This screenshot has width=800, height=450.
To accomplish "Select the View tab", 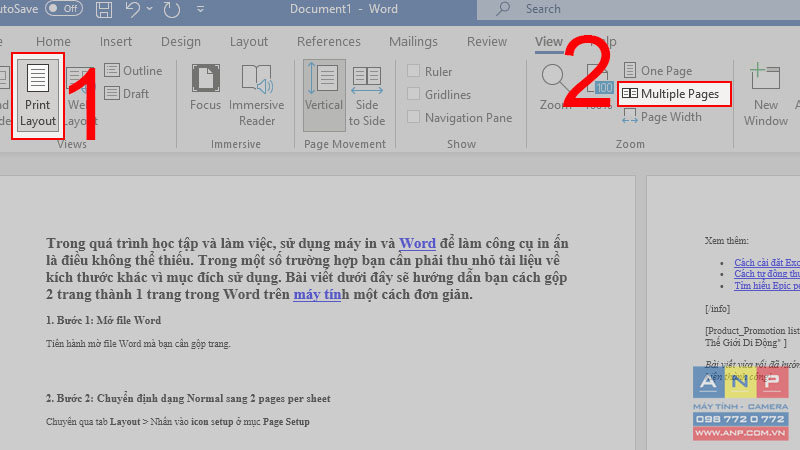I will 548,41.
